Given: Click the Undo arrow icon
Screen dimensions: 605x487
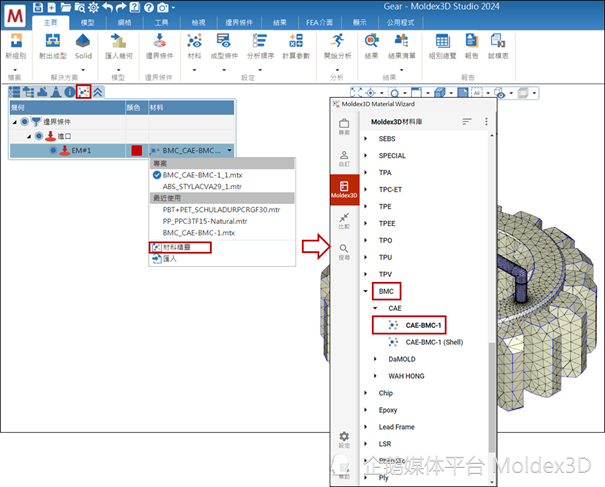Looking at the screenshot, I should 108,7.
